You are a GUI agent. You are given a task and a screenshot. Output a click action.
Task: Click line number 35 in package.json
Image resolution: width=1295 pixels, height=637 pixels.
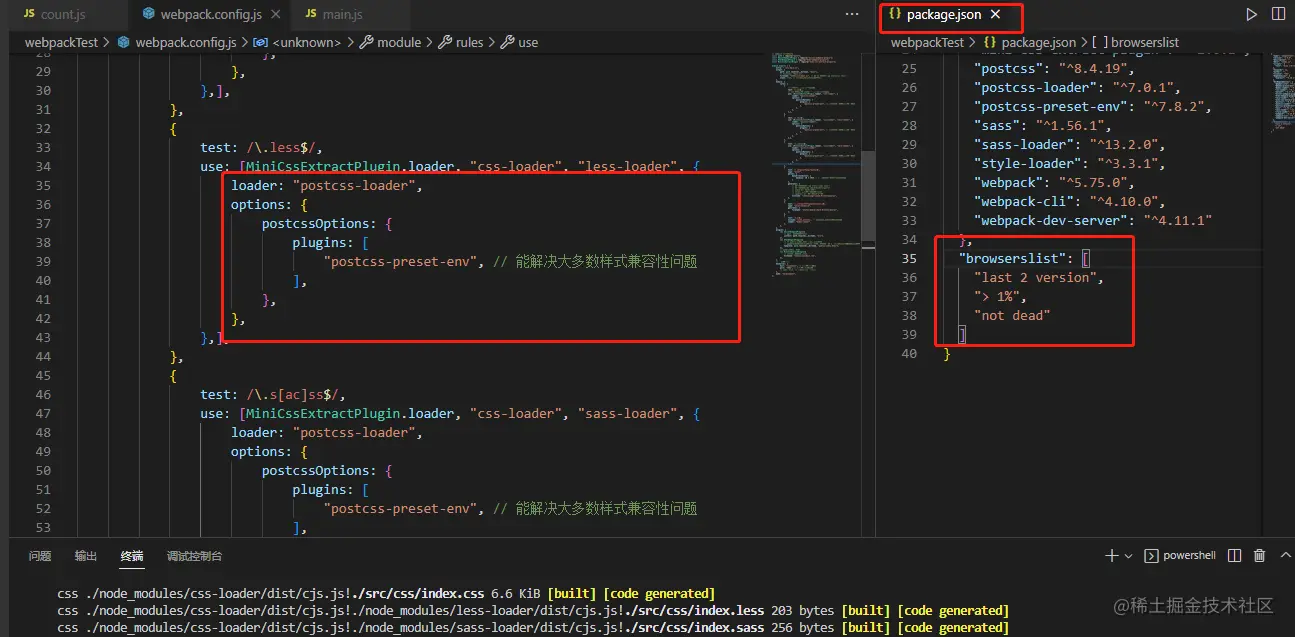coord(909,258)
